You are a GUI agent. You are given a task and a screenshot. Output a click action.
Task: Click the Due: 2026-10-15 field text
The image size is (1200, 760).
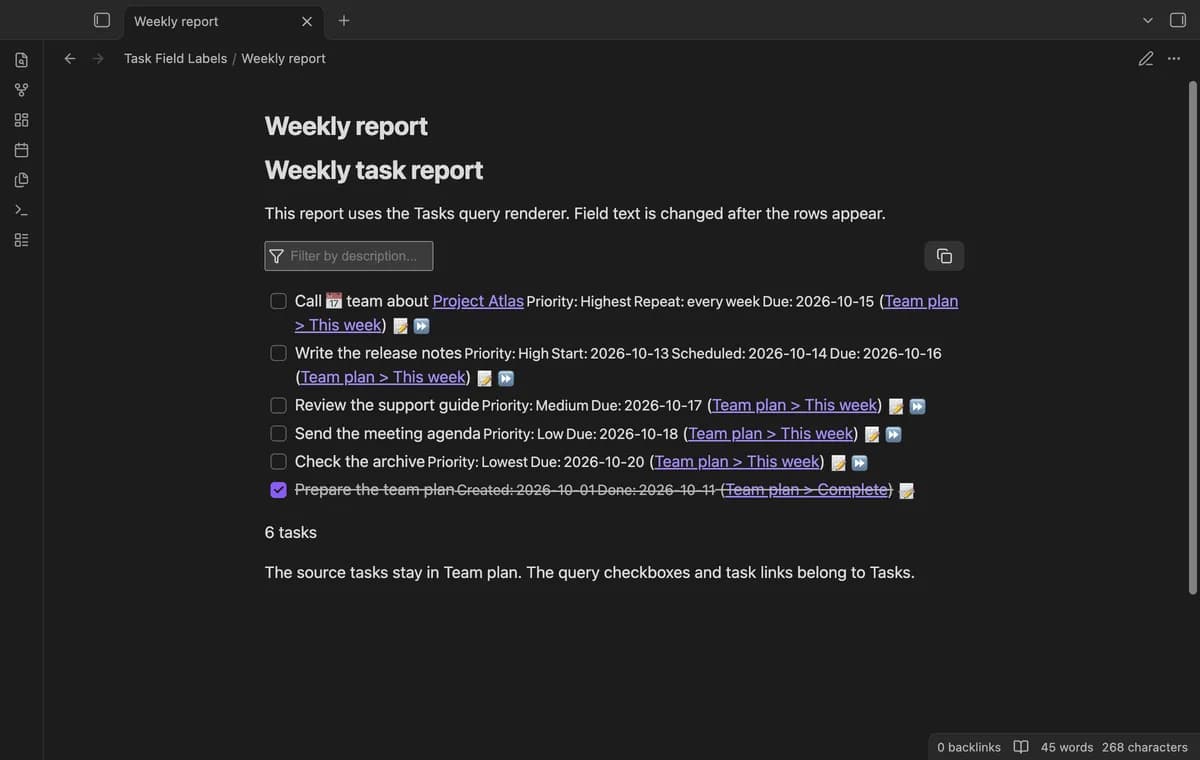pos(818,302)
